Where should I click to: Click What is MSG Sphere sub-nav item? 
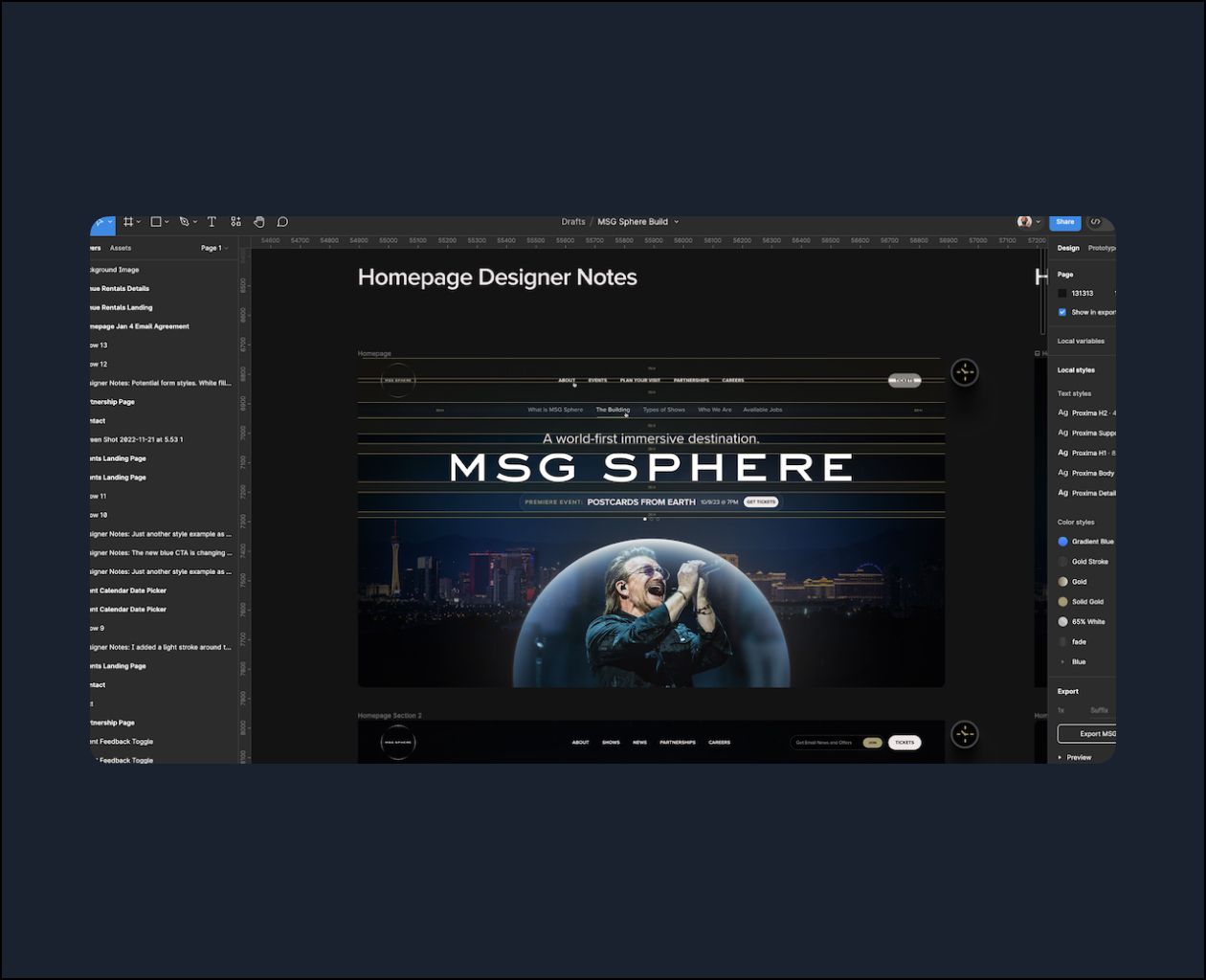pos(555,410)
